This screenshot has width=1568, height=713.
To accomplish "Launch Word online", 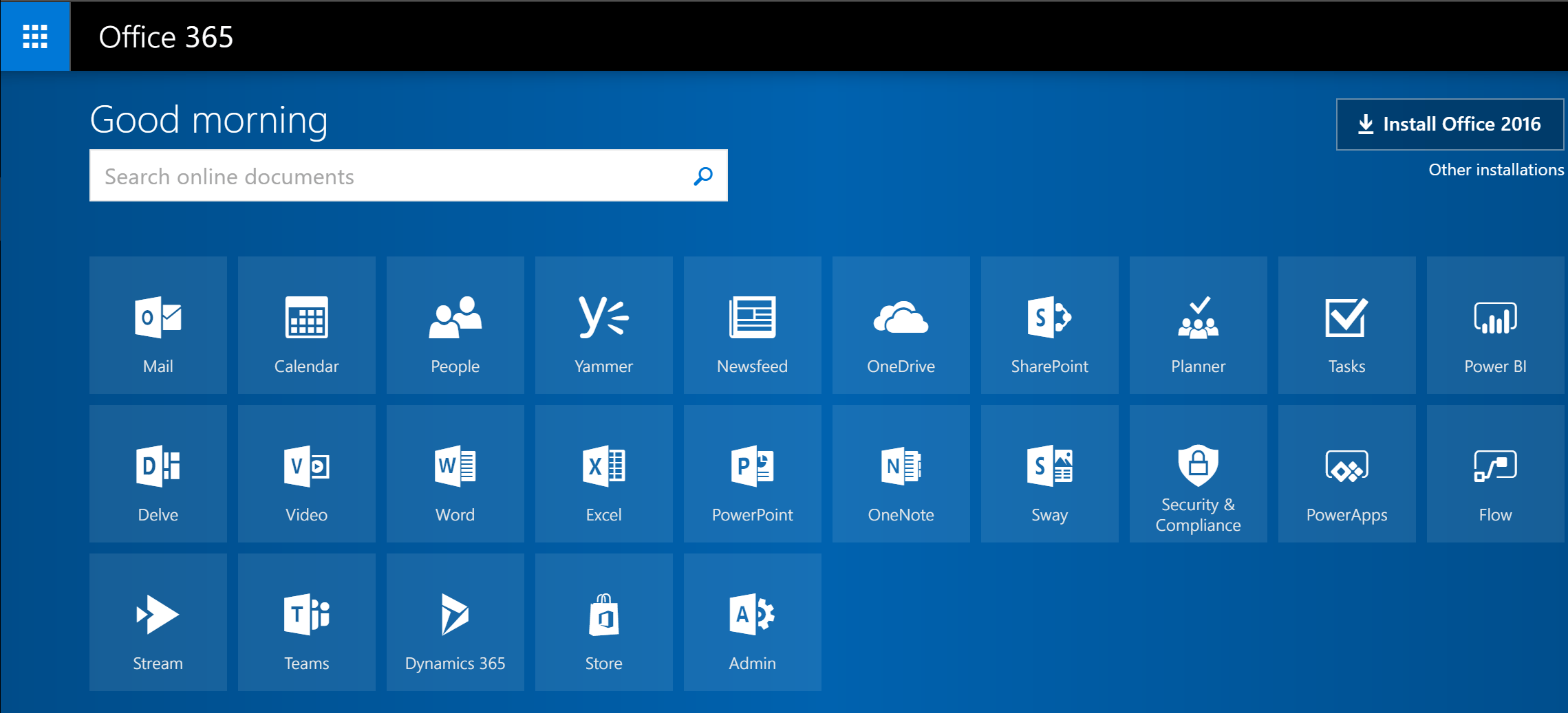I will [x=455, y=474].
